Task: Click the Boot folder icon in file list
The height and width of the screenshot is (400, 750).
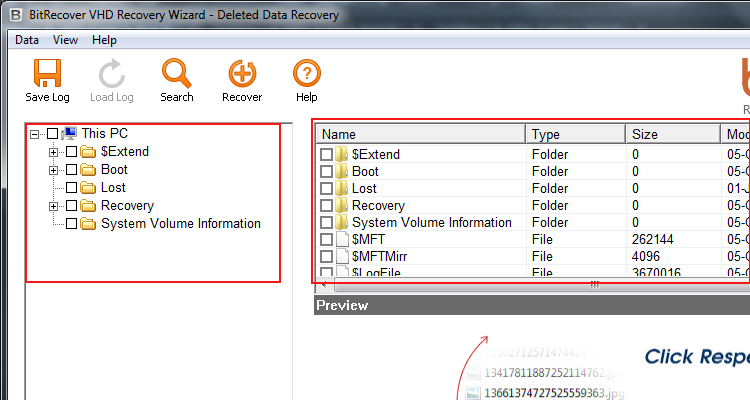Action: pyautogui.click(x=341, y=171)
